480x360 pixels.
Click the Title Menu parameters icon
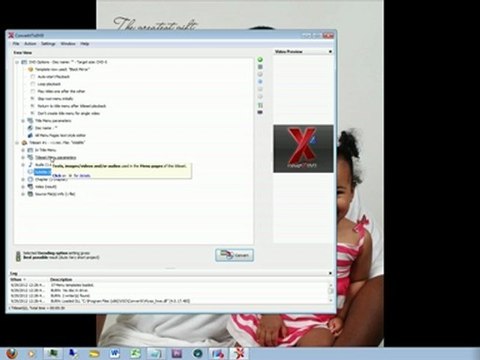30,121
